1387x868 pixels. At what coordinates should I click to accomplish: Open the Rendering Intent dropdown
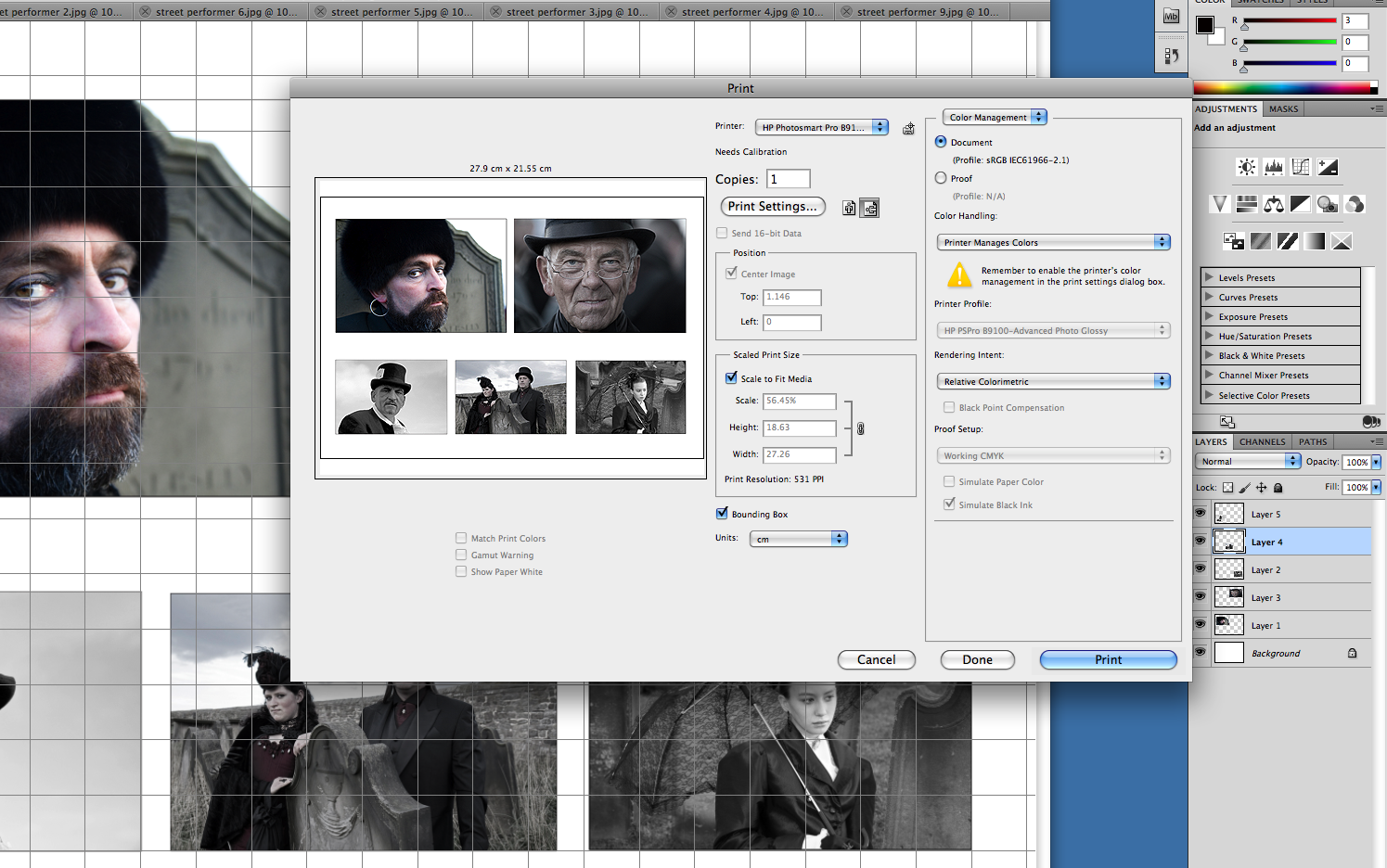pyautogui.click(x=1054, y=381)
